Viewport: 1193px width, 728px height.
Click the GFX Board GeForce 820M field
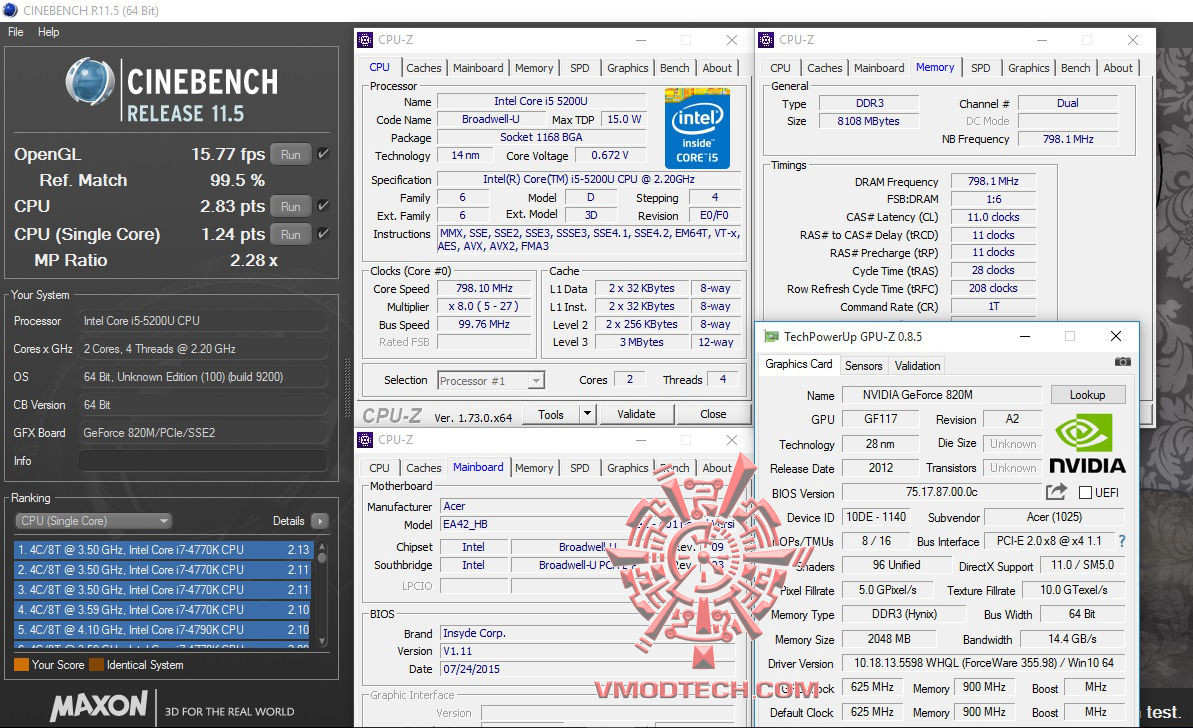click(x=204, y=433)
